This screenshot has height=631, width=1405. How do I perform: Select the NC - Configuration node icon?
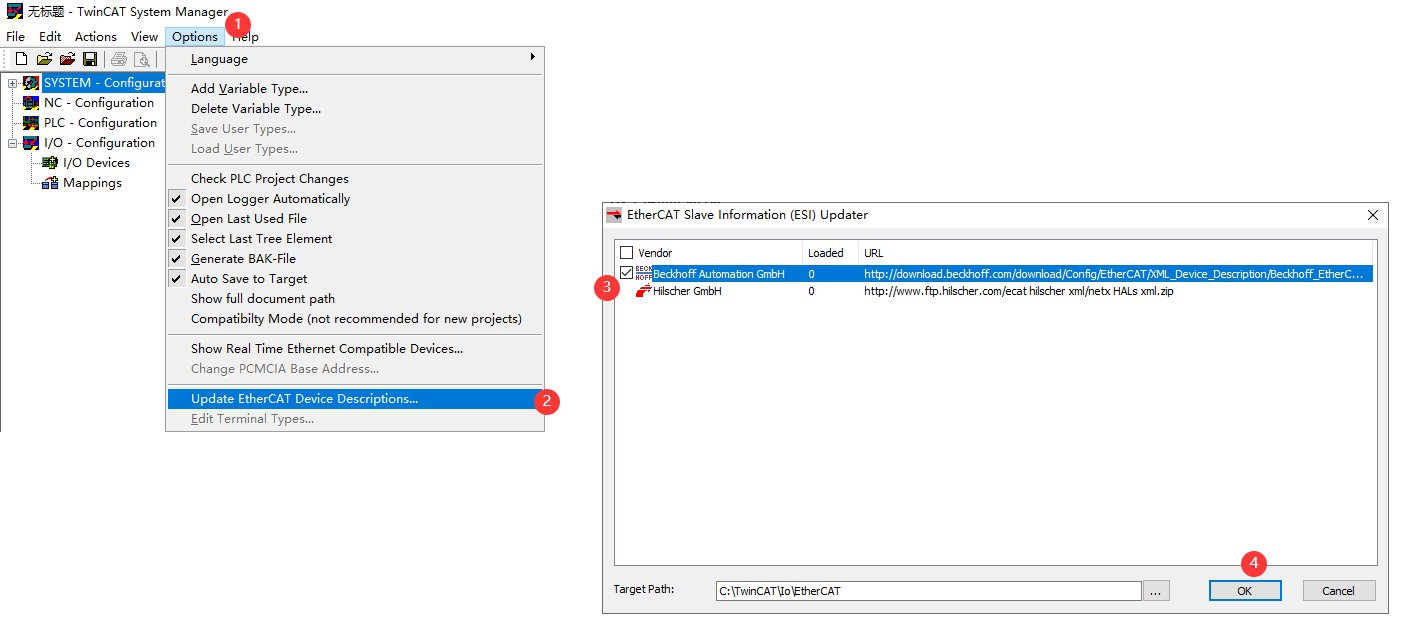[x=31, y=103]
